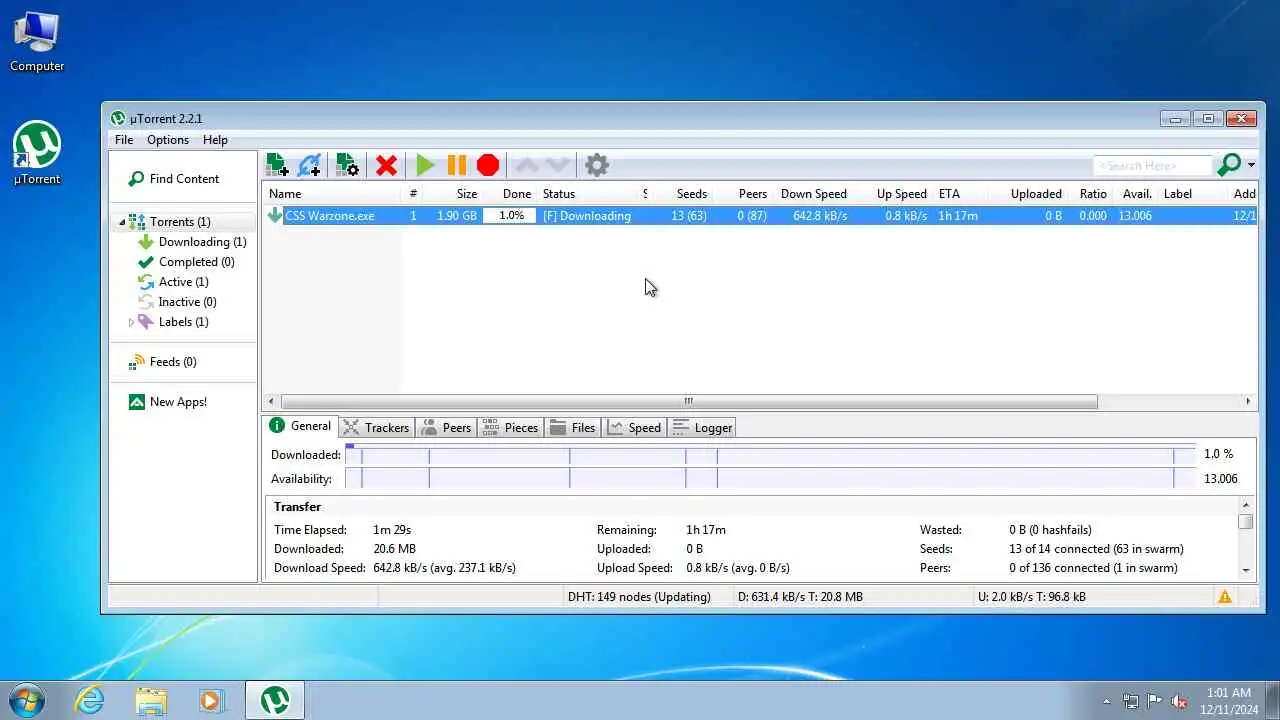Open the File menu
1280x720 pixels.
pos(124,140)
